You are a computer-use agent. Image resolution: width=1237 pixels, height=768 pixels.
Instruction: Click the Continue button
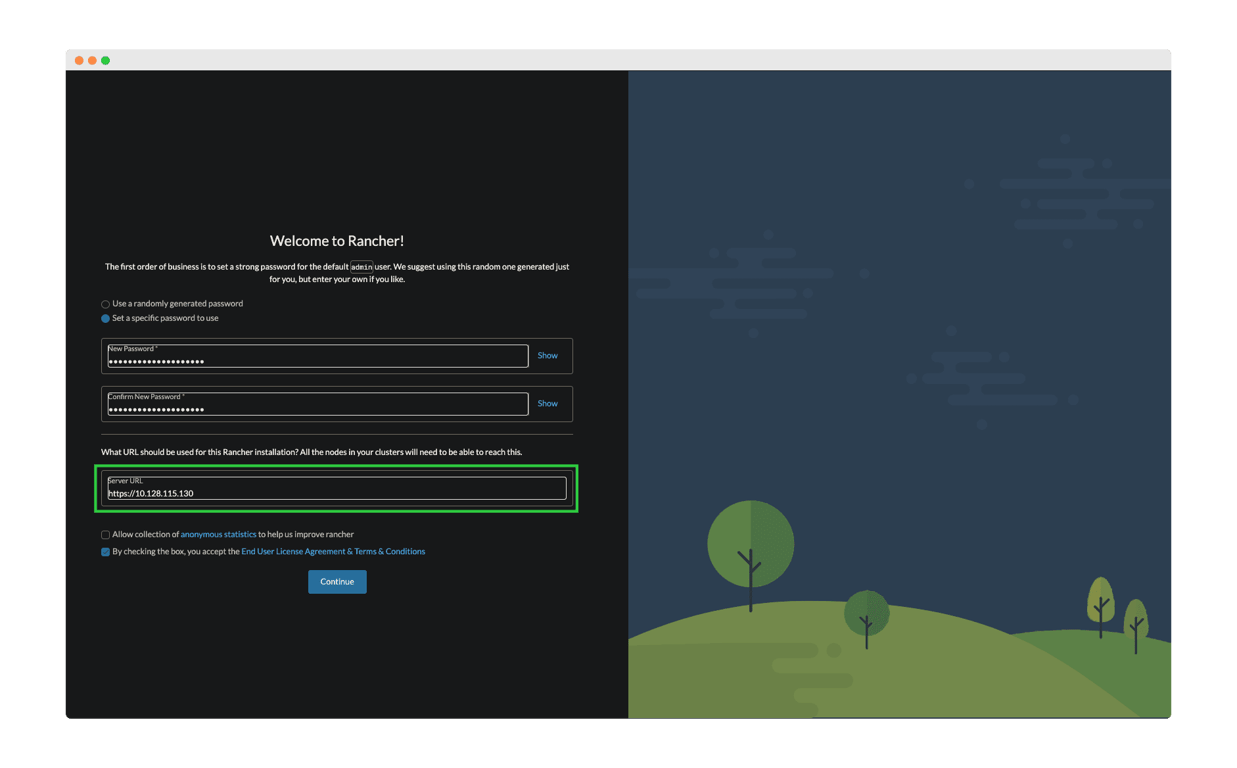pyautogui.click(x=337, y=582)
